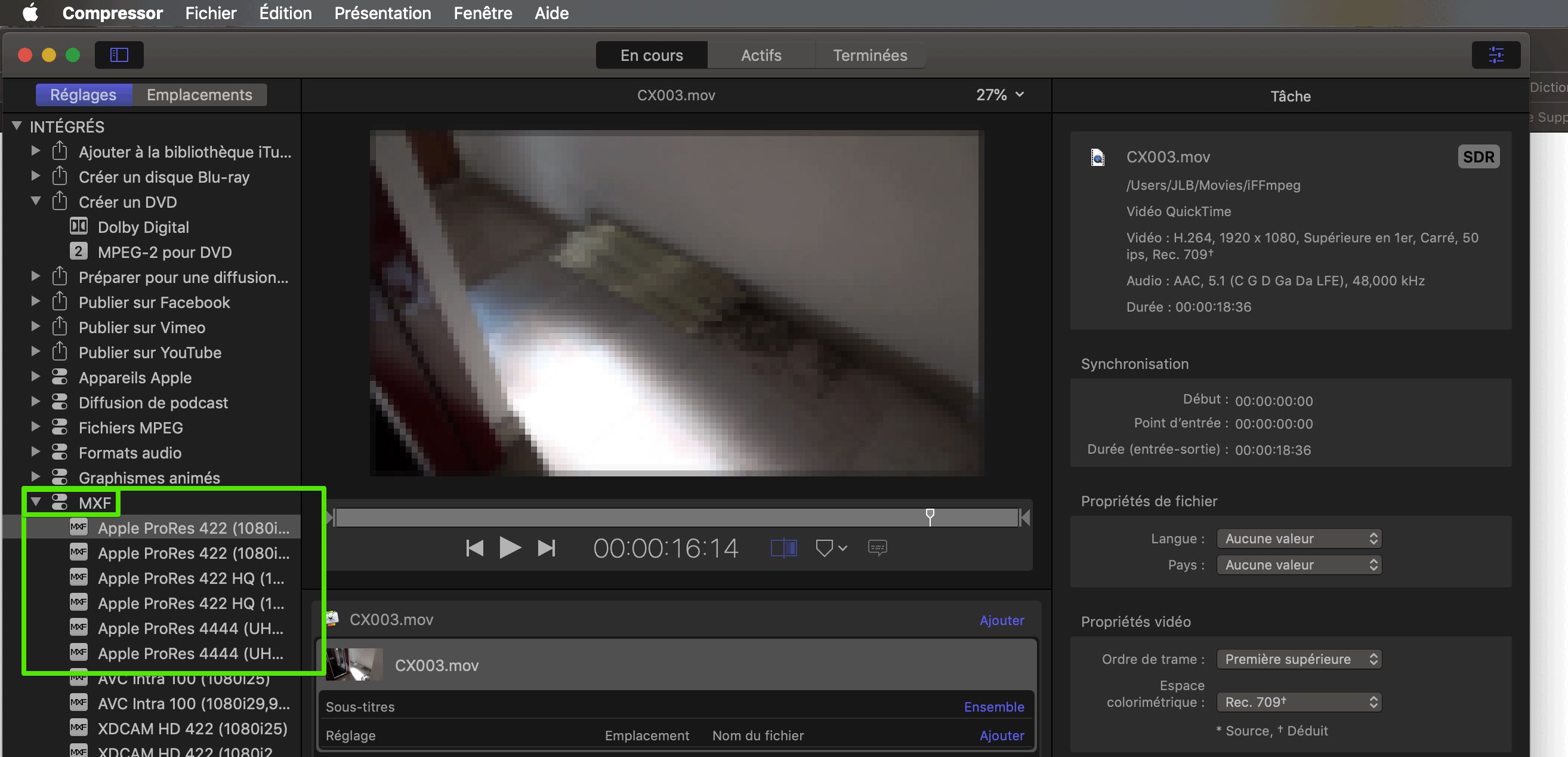Viewport: 1568px width, 757px height.
Task: Select the Dolby Digital setting
Action: click(143, 227)
